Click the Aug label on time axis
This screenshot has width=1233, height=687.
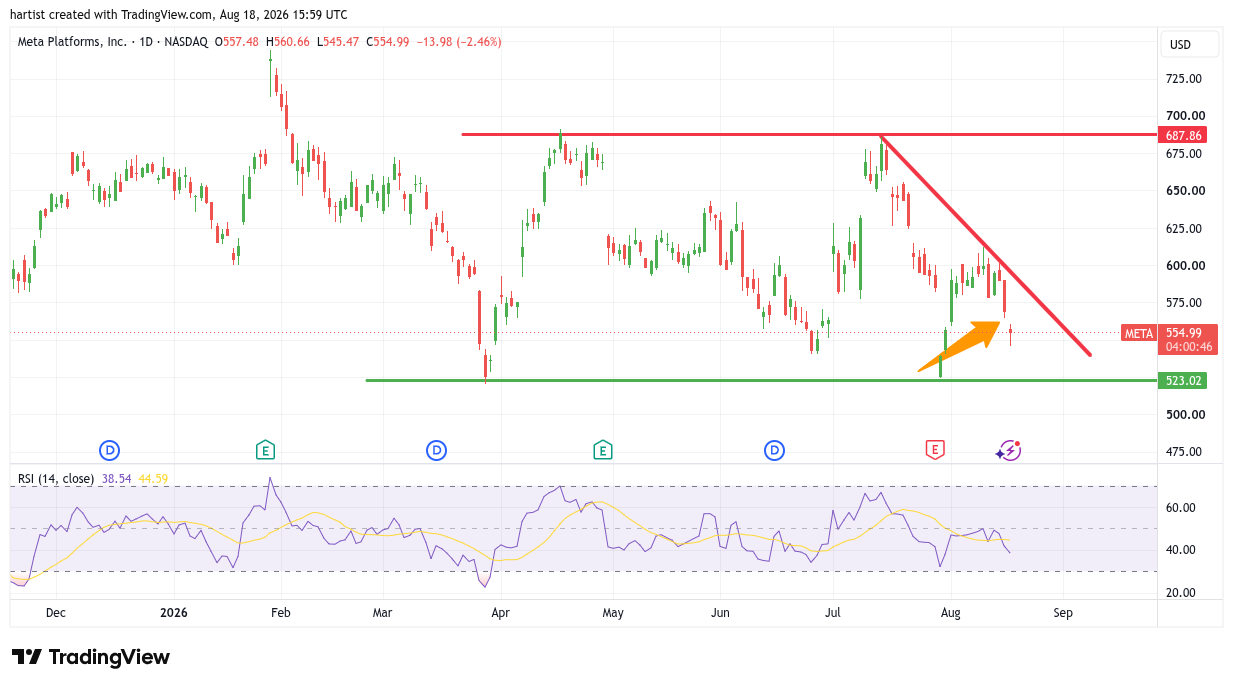951,613
